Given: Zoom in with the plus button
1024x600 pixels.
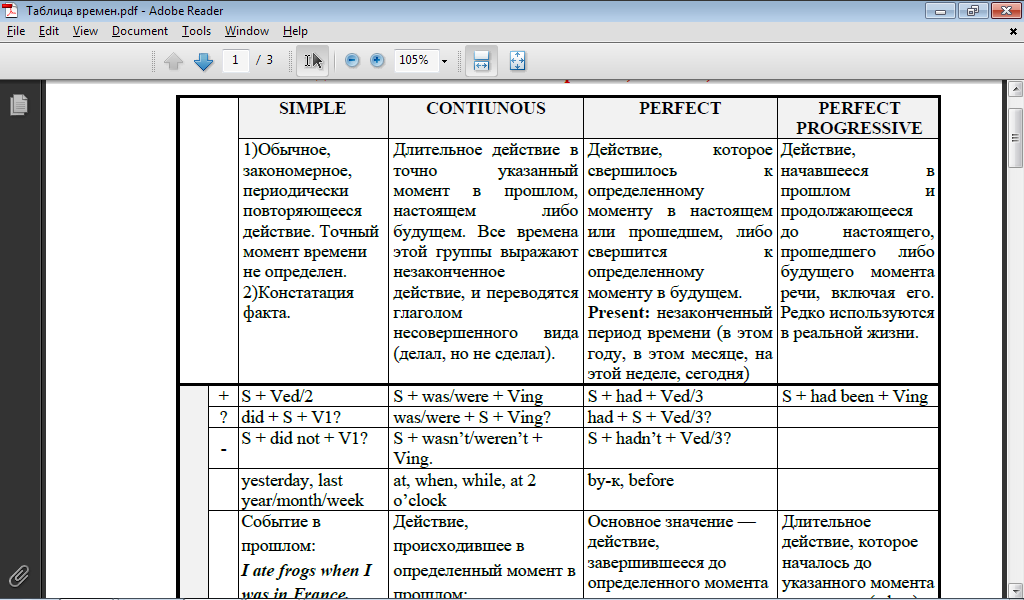Looking at the screenshot, I should (377, 60).
